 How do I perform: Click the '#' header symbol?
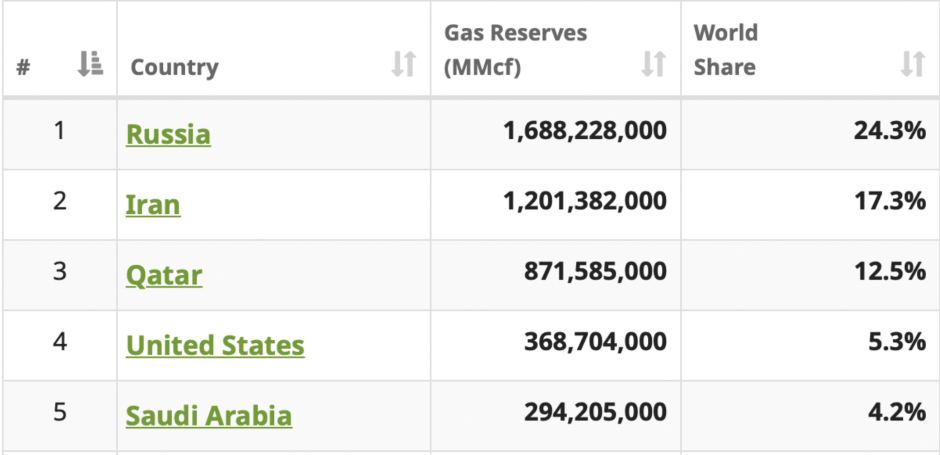click(23, 68)
